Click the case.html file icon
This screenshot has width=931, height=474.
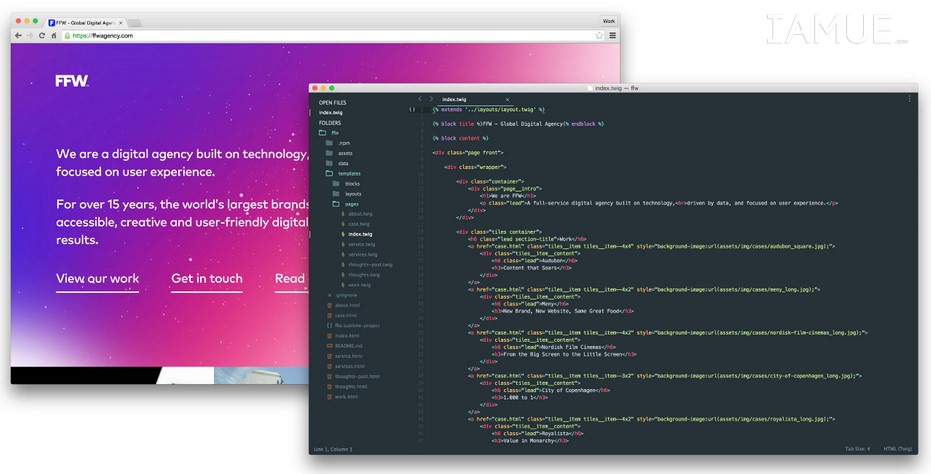tap(330, 315)
